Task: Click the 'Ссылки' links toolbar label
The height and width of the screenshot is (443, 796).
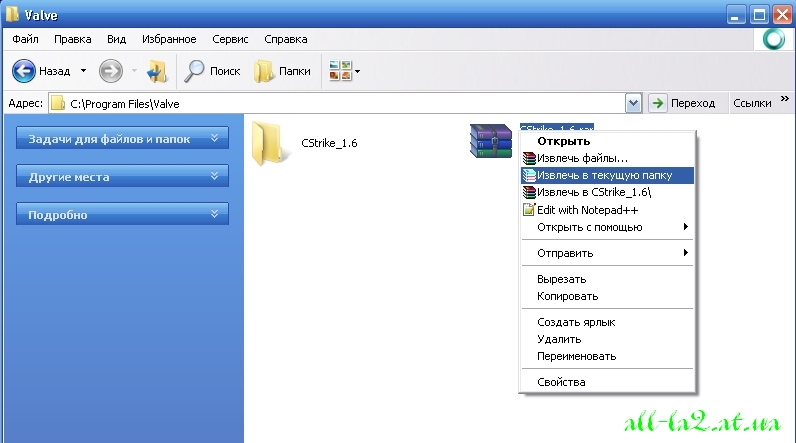Action: tap(752, 103)
